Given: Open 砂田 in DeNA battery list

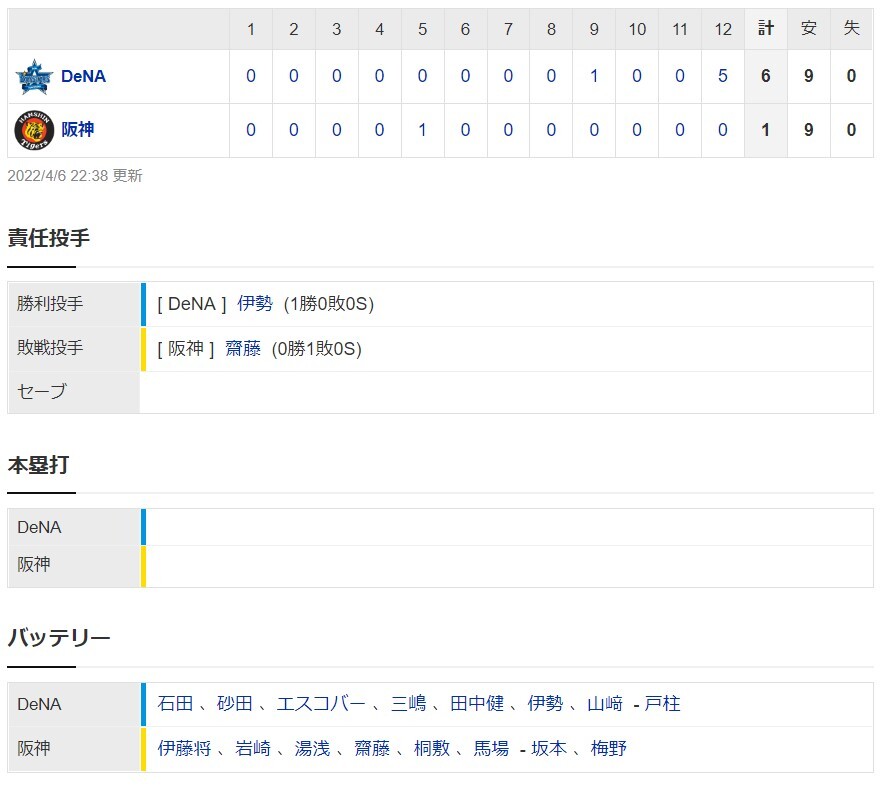Looking at the screenshot, I should [235, 703].
